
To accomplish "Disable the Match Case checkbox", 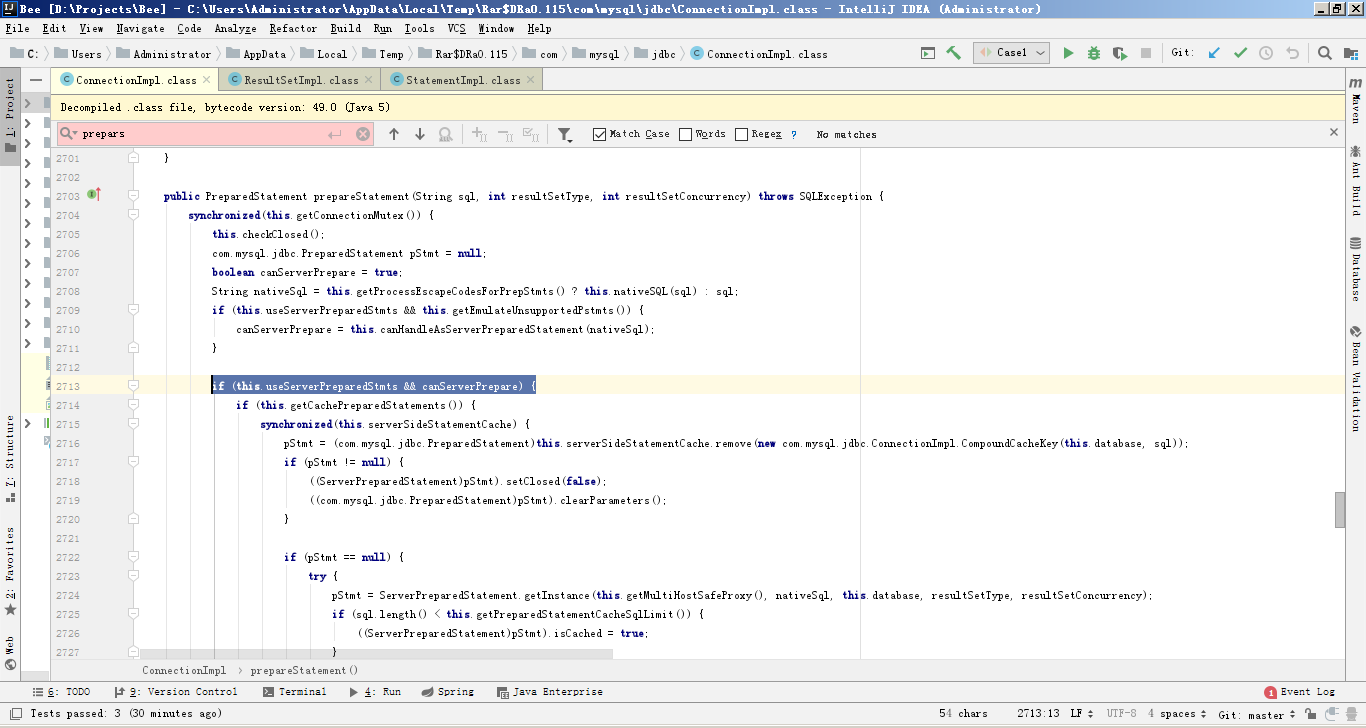I will (x=600, y=134).
